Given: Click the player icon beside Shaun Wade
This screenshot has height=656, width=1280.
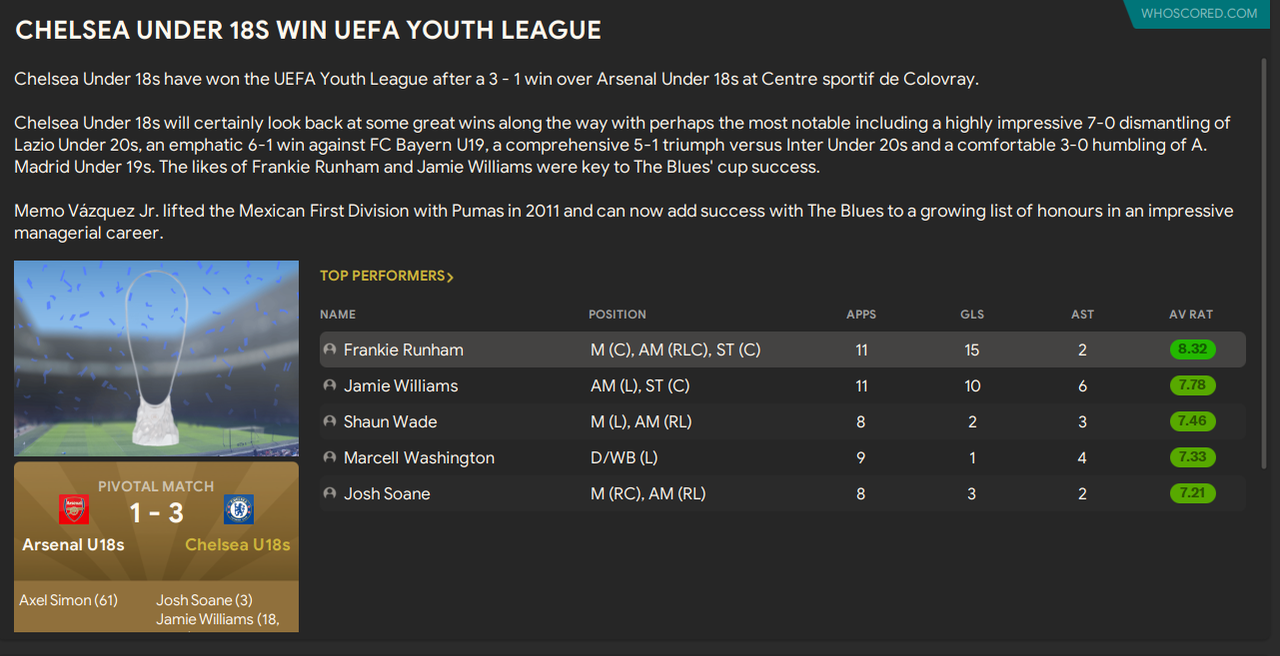Looking at the screenshot, I should 329,422.
